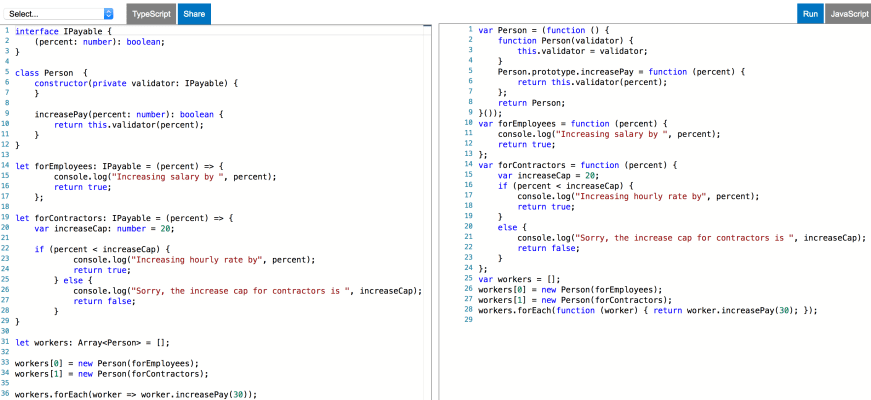The height and width of the screenshot is (400, 871).
Task: Switch to the TypeScript tab
Action: click(152, 14)
